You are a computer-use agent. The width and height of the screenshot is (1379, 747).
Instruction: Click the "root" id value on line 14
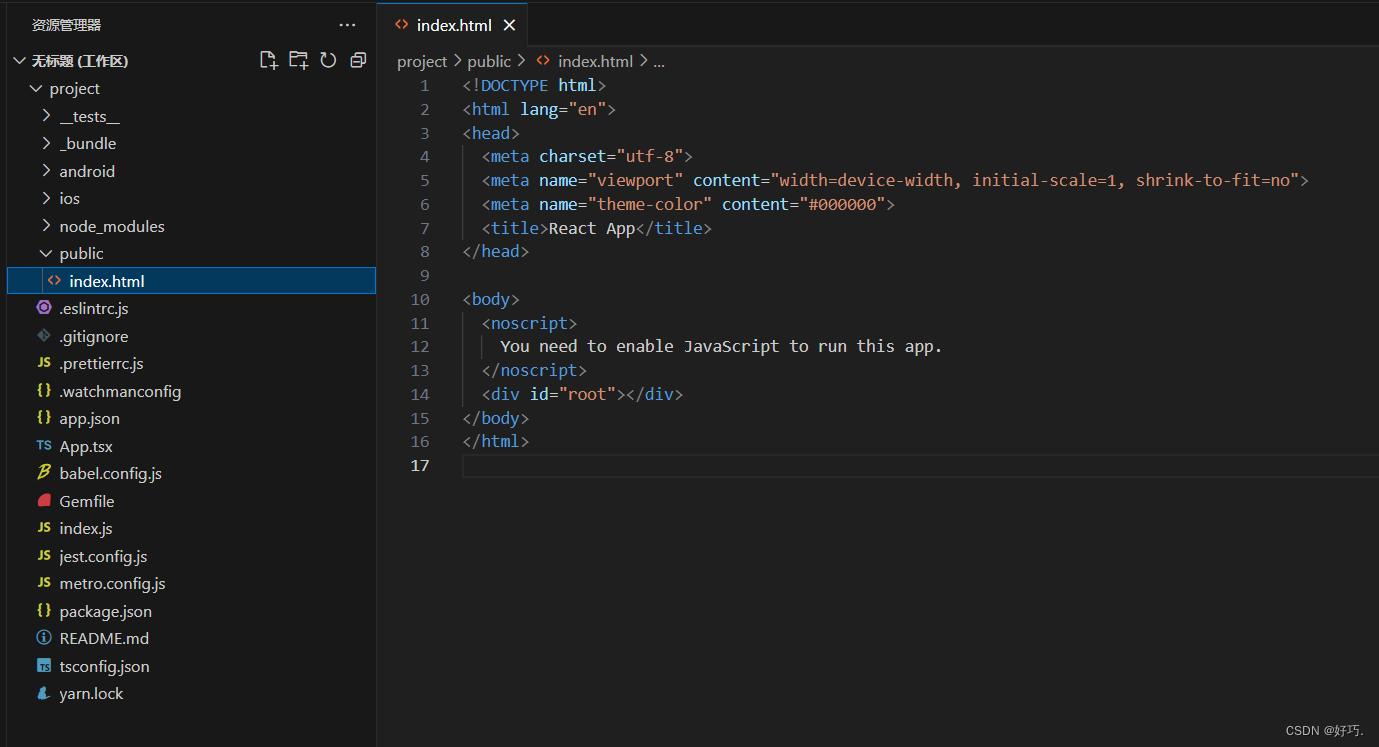pyautogui.click(x=587, y=395)
